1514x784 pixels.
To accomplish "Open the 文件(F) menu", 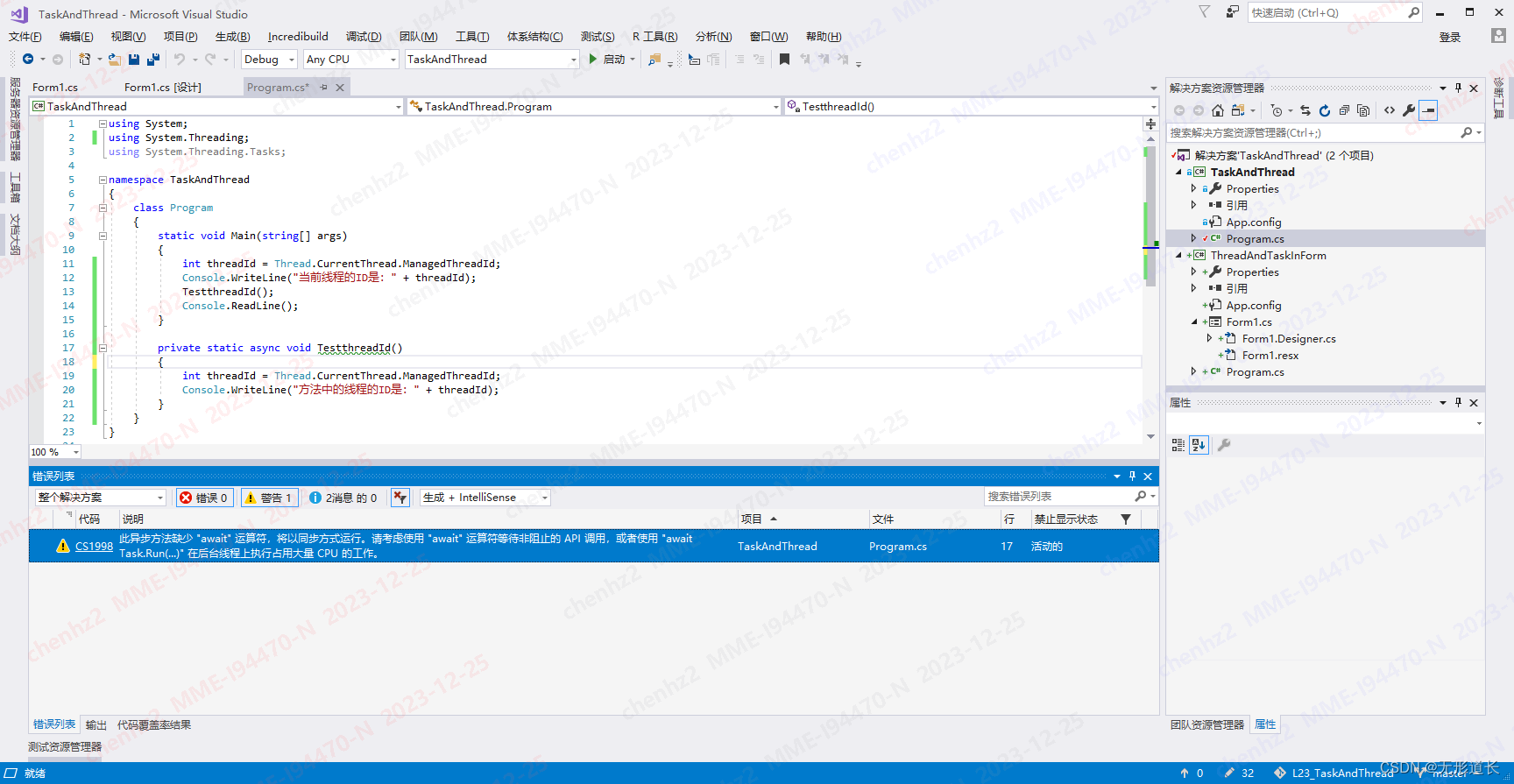I will pyautogui.click(x=25, y=37).
